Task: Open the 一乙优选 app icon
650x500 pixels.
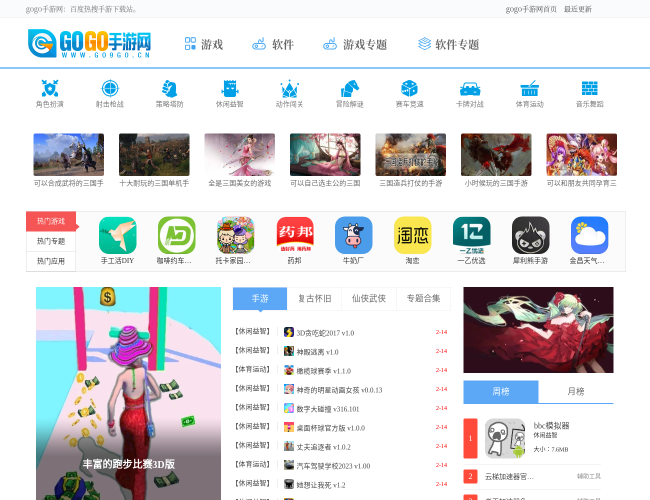Action: 472,235
